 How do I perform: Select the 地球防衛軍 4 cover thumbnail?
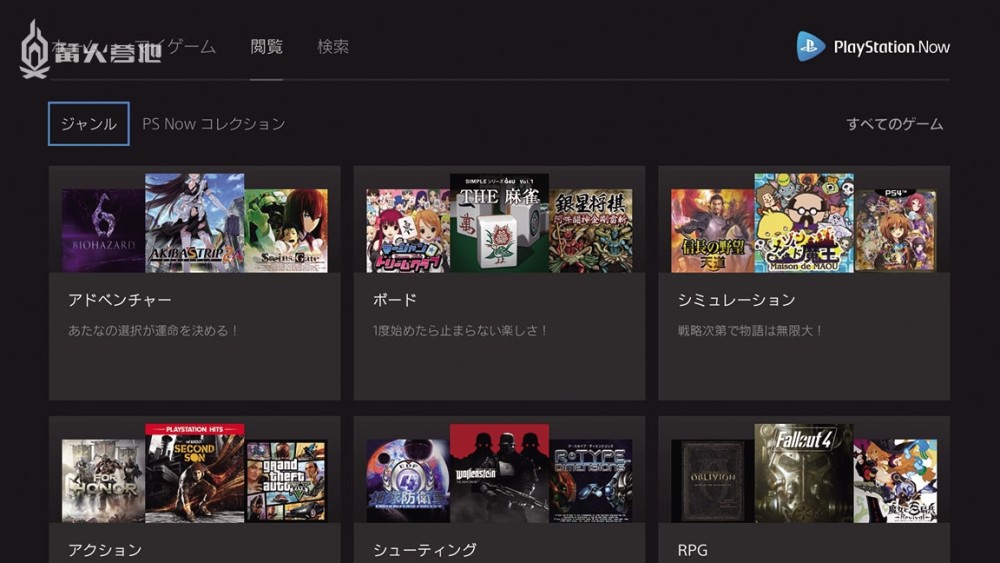408,481
